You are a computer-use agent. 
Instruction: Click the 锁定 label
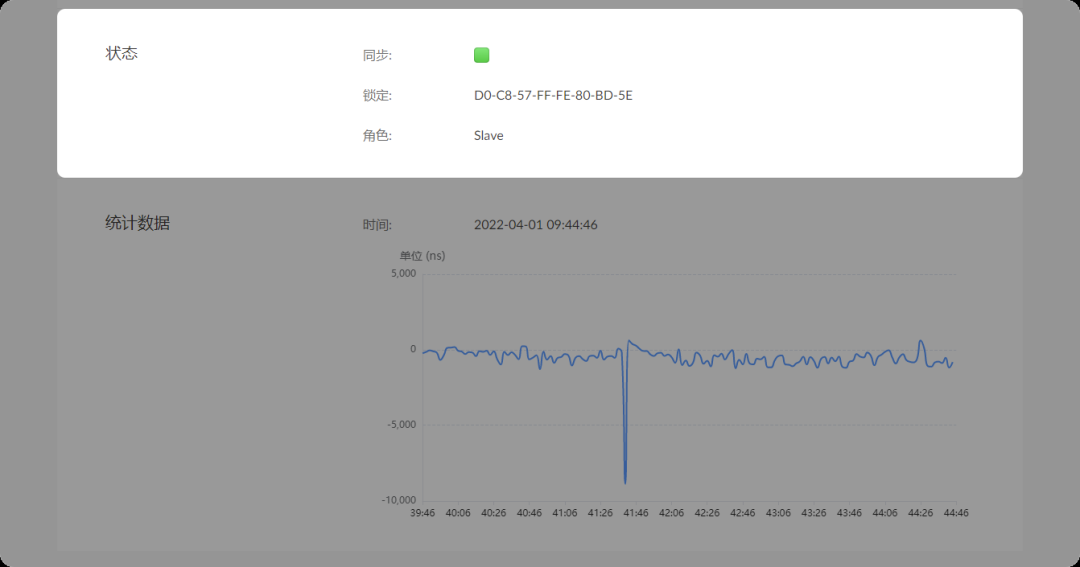(x=377, y=96)
